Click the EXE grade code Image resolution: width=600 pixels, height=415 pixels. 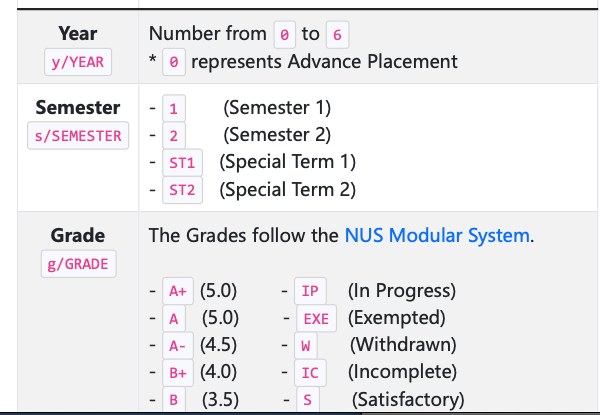tap(316, 318)
